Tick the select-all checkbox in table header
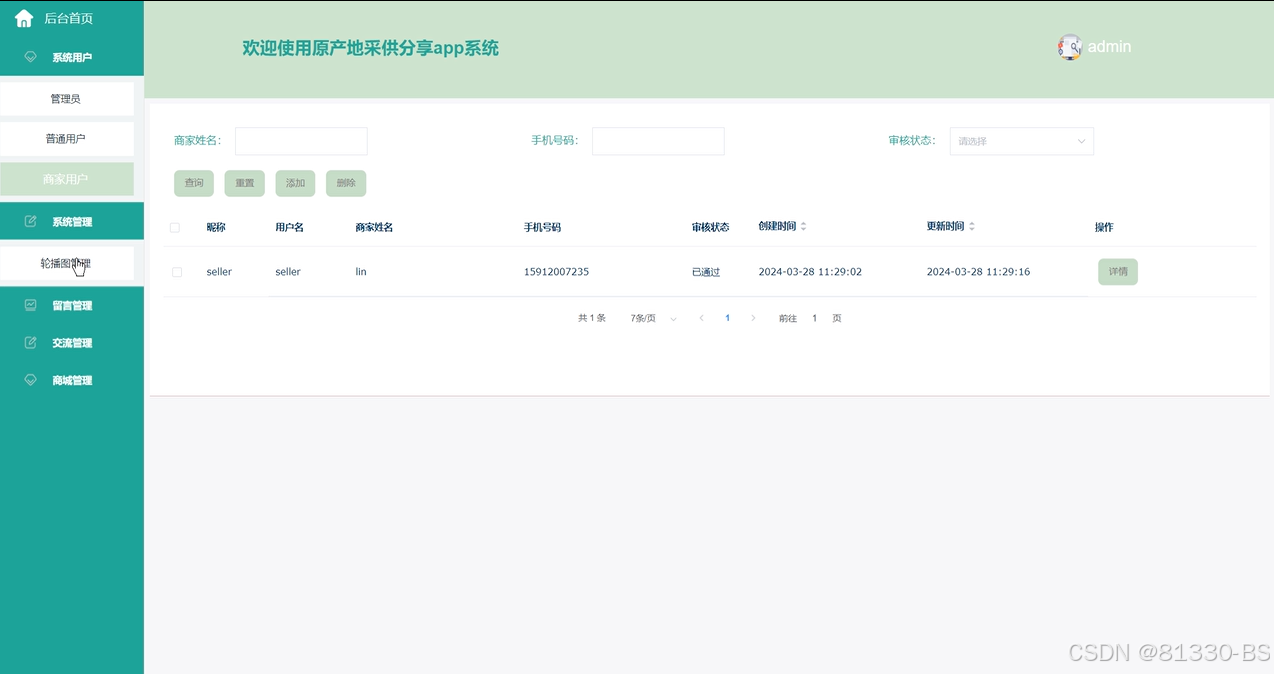1274x674 pixels. 175,228
